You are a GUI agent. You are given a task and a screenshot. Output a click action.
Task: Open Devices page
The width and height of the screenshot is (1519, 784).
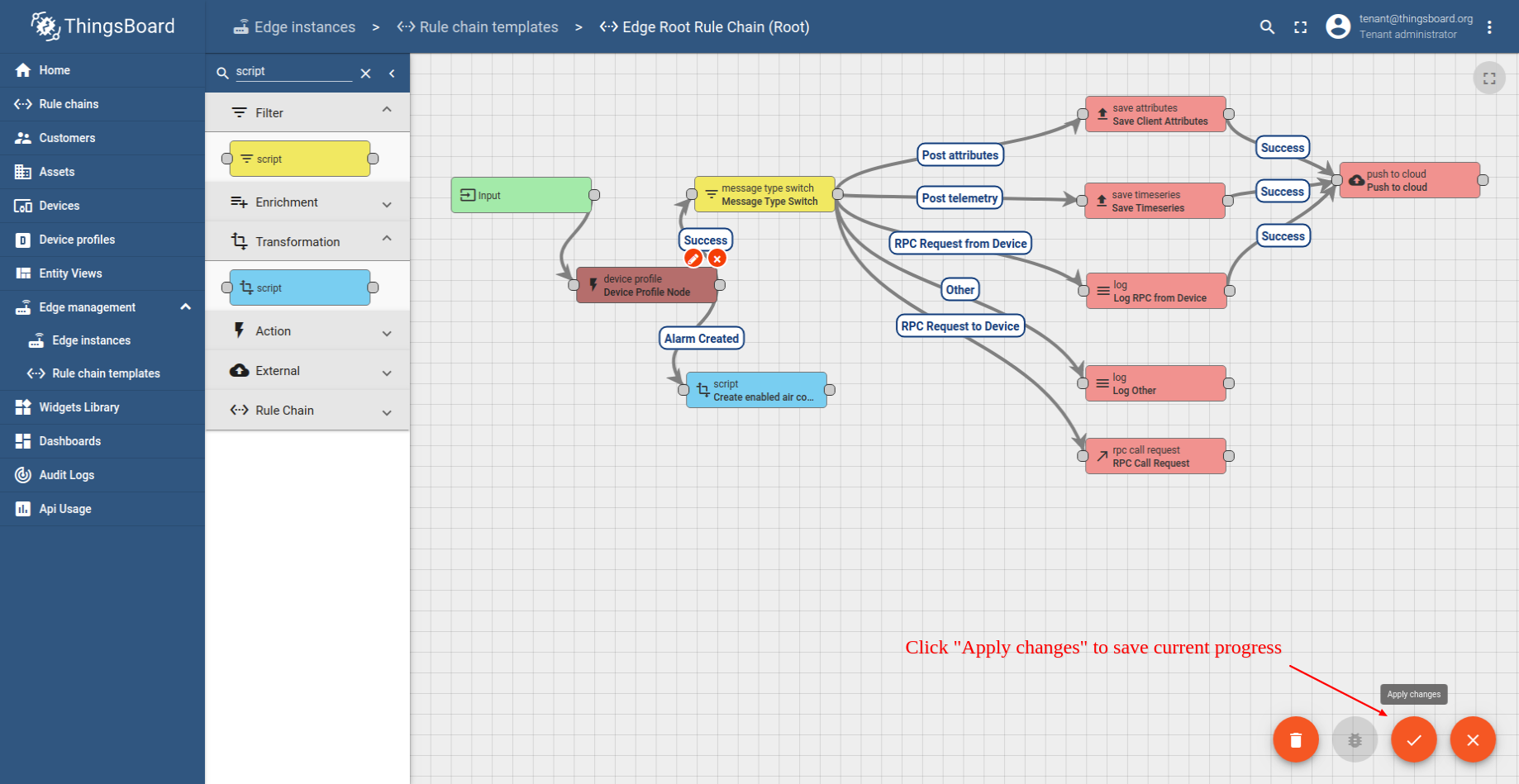pos(102,206)
